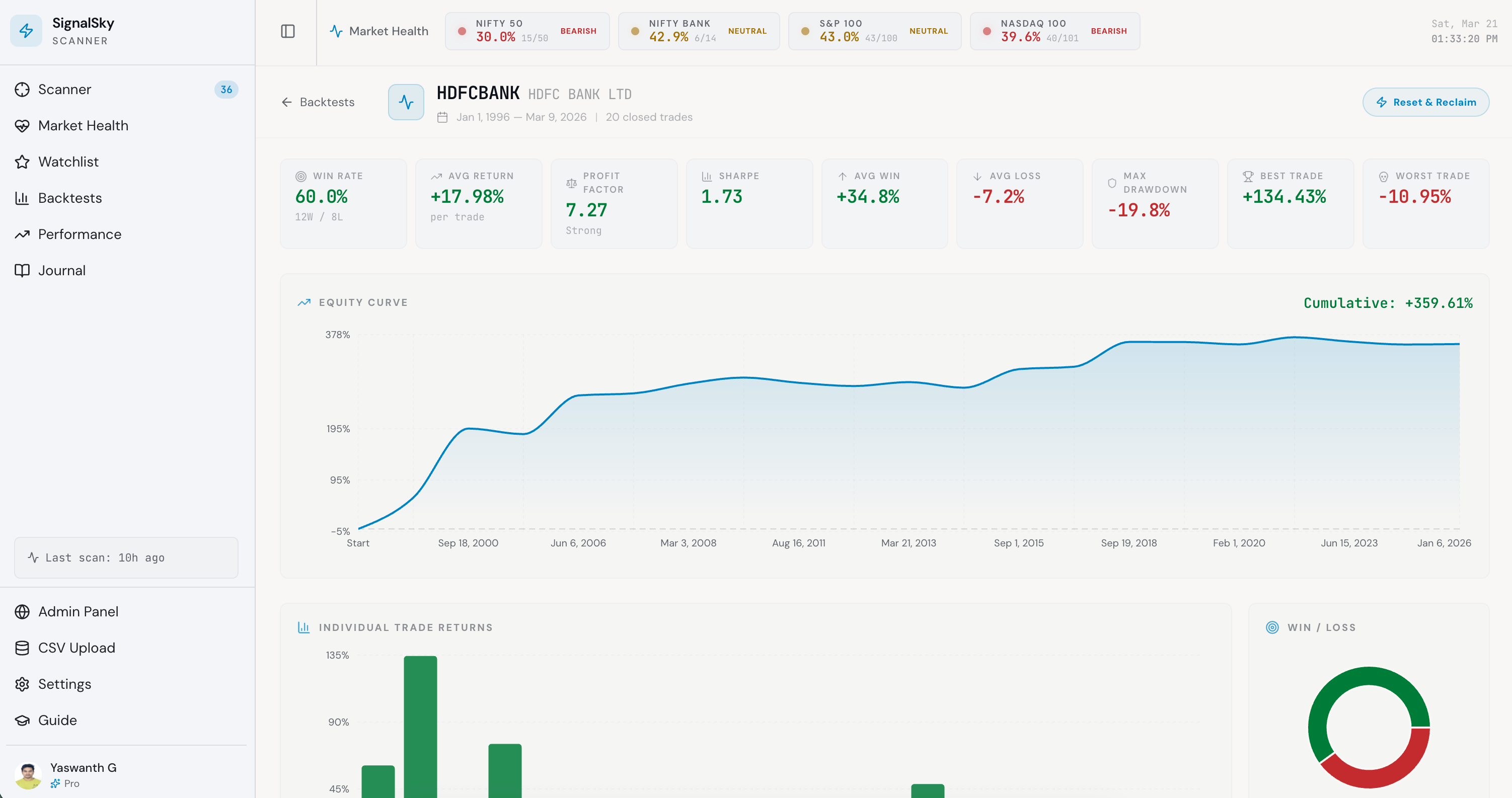Click the Avg Win up-arrow icon
The width and height of the screenshot is (1512, 798).
(842, 176)
